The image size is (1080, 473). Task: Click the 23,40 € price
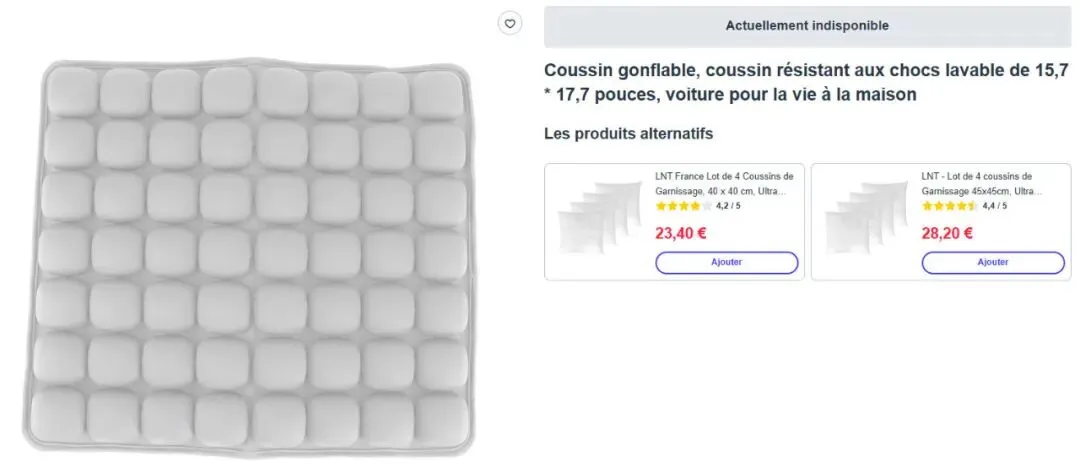point(681,234)
